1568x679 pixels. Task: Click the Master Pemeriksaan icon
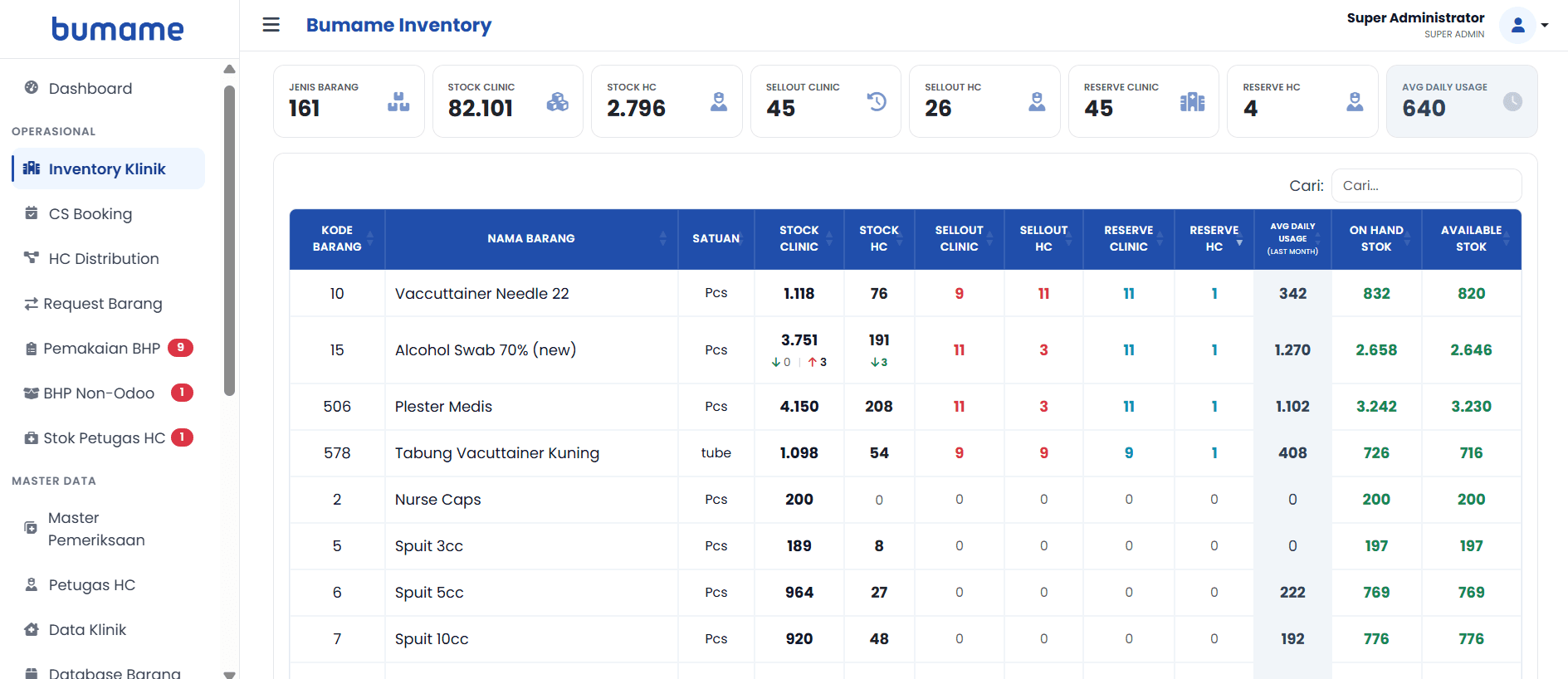32,528
